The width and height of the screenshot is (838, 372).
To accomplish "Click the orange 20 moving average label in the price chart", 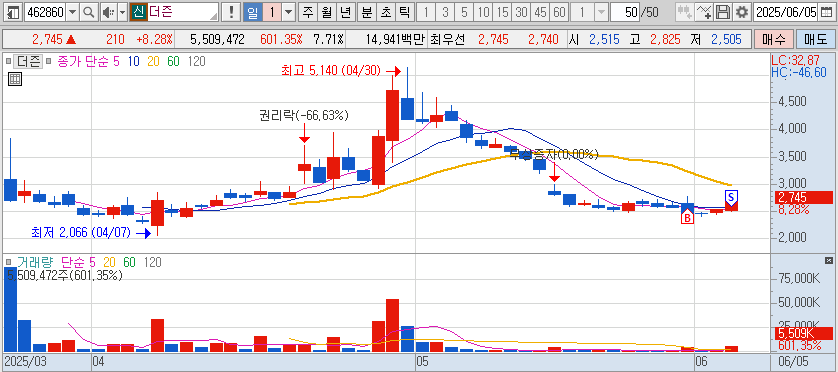I will (x=153, y=62).
